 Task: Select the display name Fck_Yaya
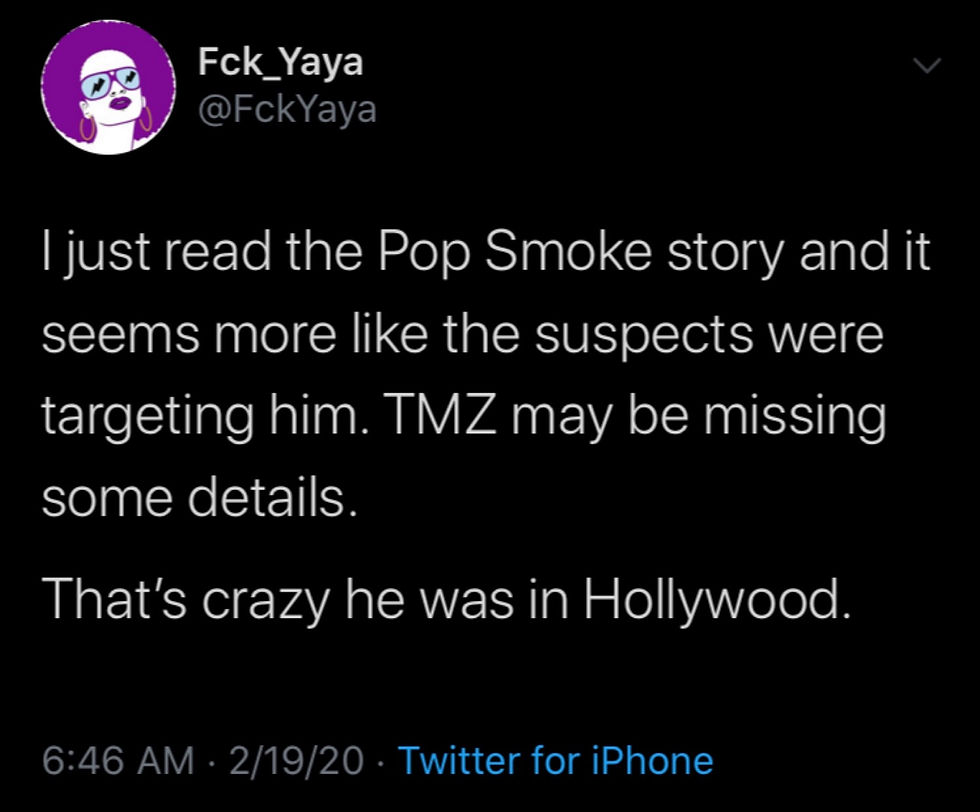point(280,60)
